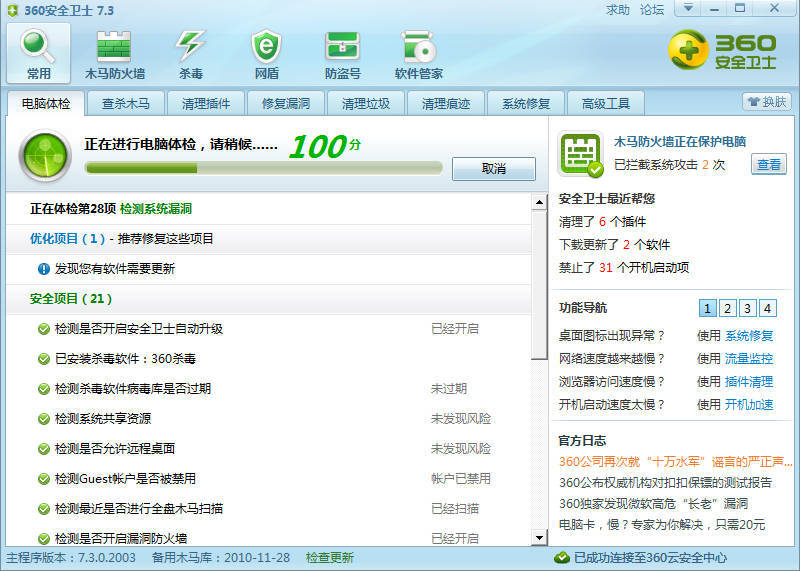Switch to the 电脑体检 tab
This screenshot has height=571, width=800.
[x=46, y=104]
